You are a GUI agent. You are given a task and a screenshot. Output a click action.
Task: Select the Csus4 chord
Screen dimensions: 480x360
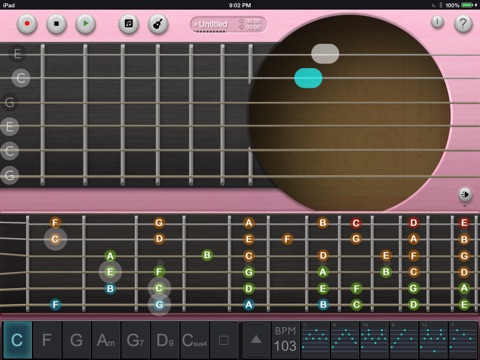click(x=194, y=340)
